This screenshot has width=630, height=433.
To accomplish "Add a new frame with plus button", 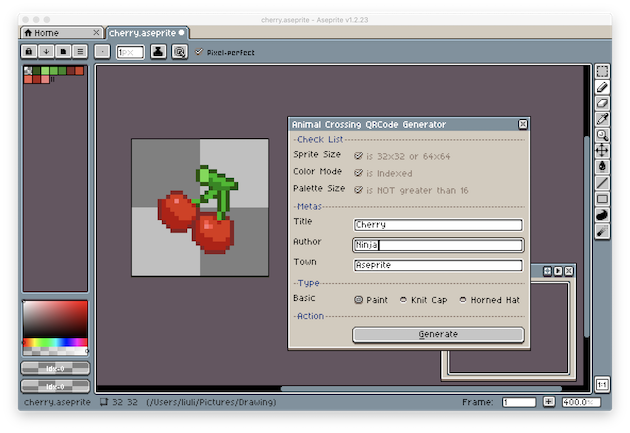I will (549, 402).
